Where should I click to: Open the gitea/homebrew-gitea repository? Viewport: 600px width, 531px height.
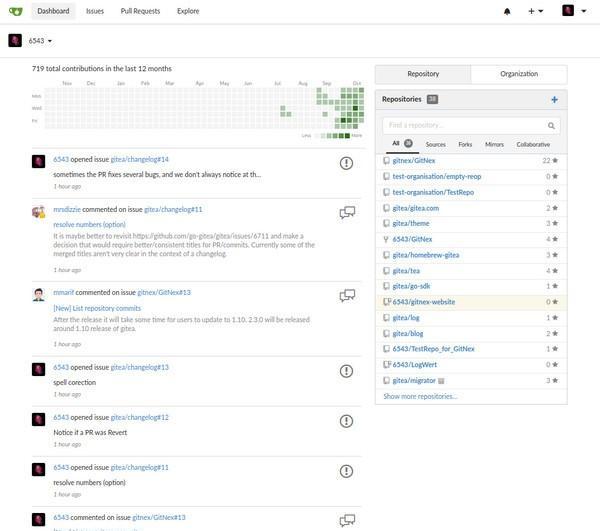pyautogui.click(x=426, y=255)
